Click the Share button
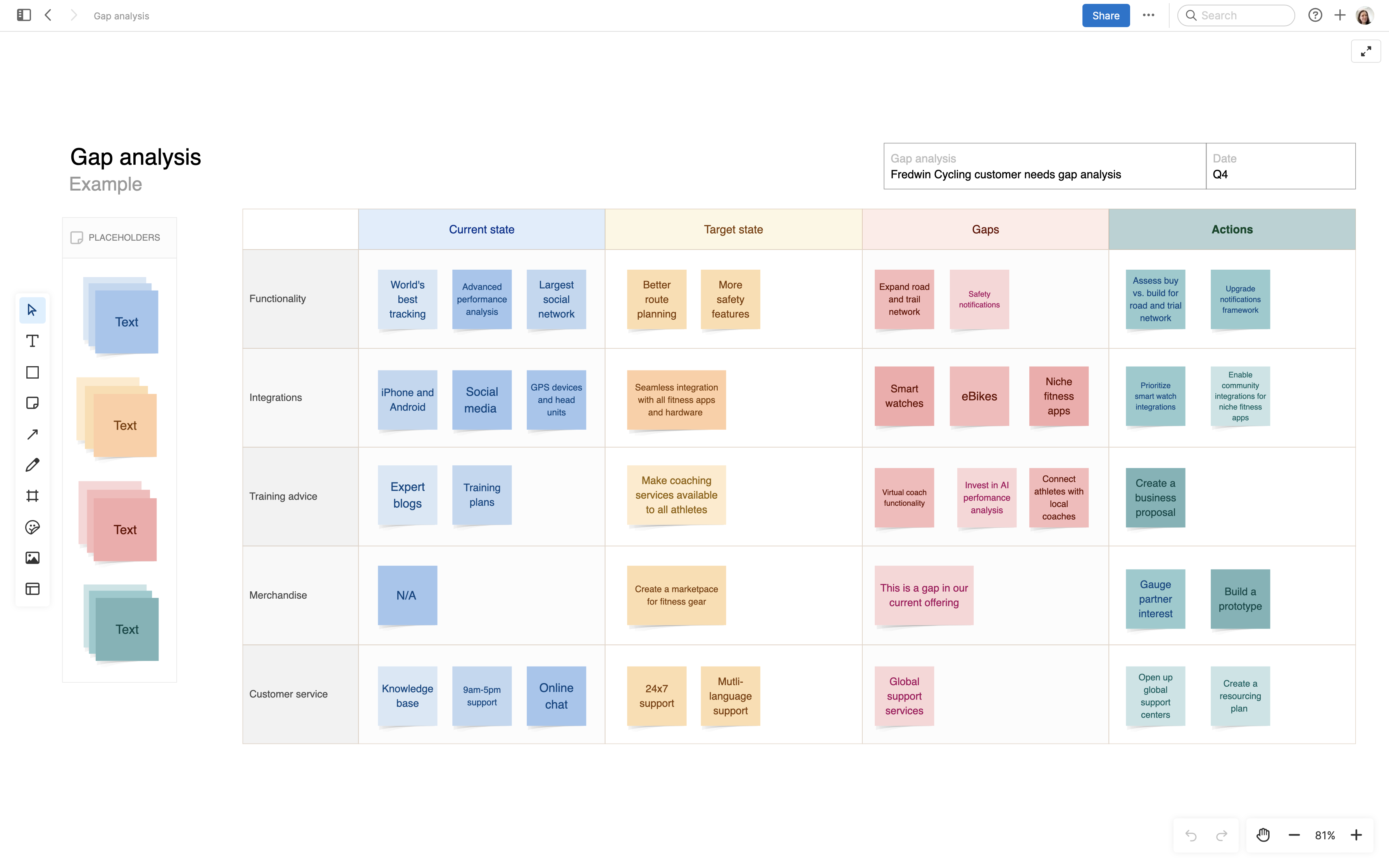This screenshot has width=1389, height=868. click(1105, 15)
